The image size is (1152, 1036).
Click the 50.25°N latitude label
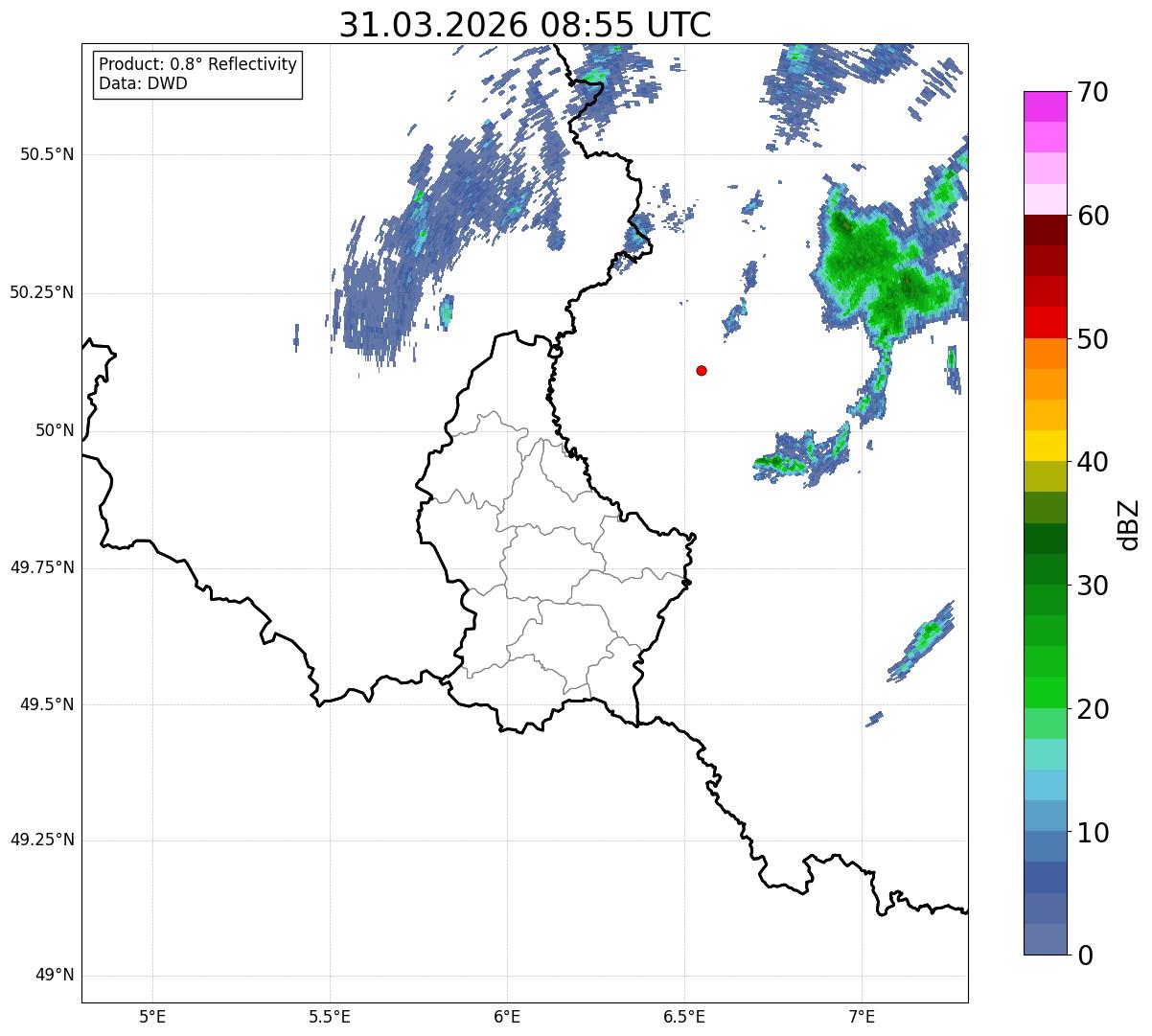point(41,292)
